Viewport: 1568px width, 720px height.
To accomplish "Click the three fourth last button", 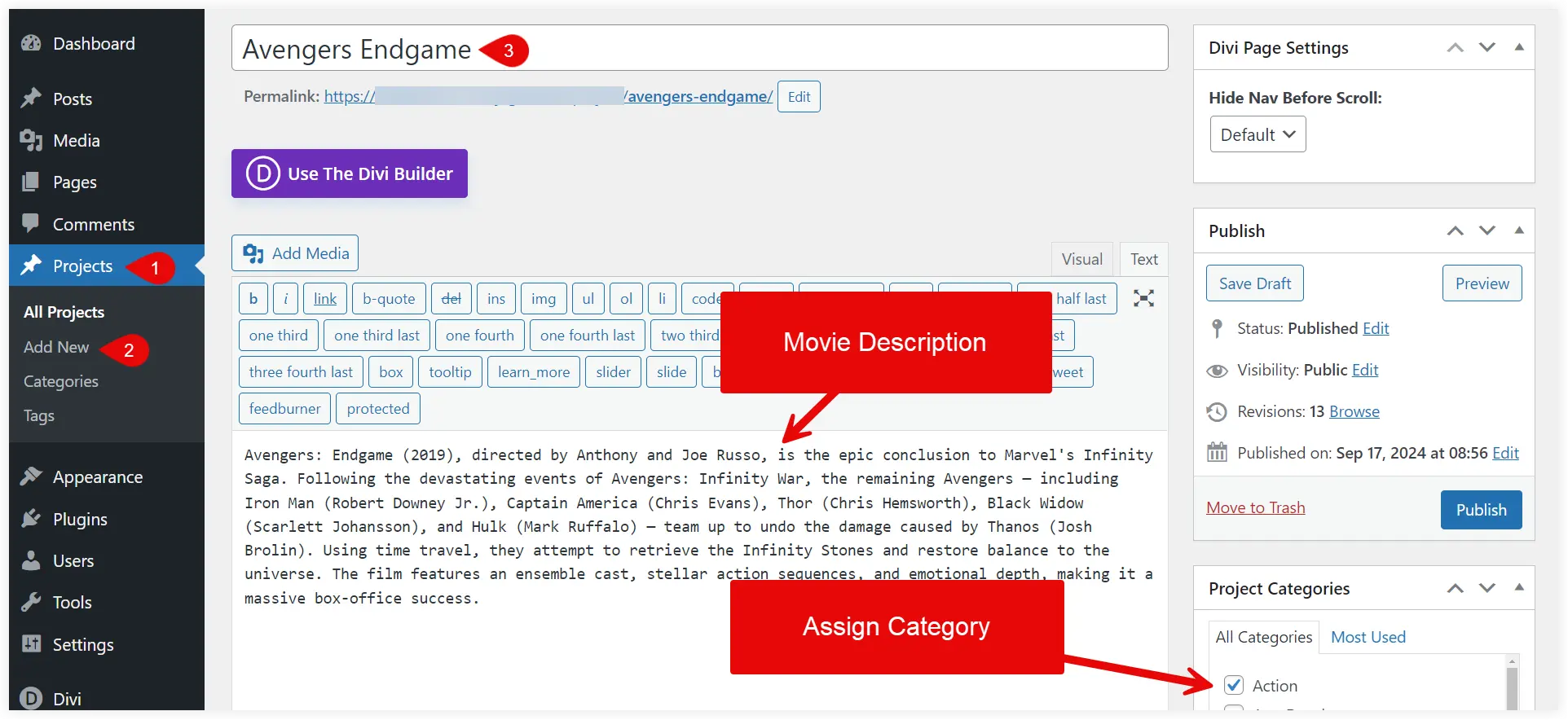I will (301, 372).
